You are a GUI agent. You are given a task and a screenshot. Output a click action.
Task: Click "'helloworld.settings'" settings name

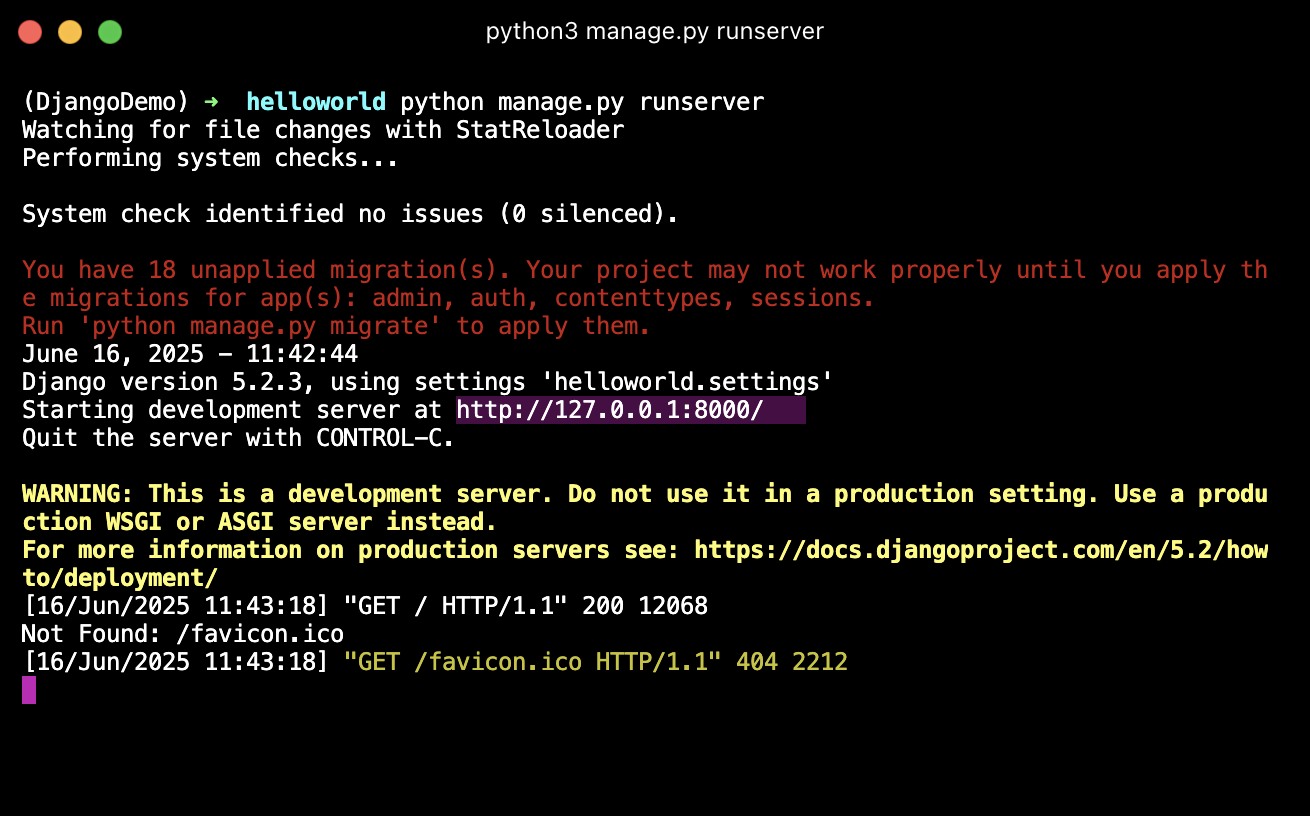687,382
